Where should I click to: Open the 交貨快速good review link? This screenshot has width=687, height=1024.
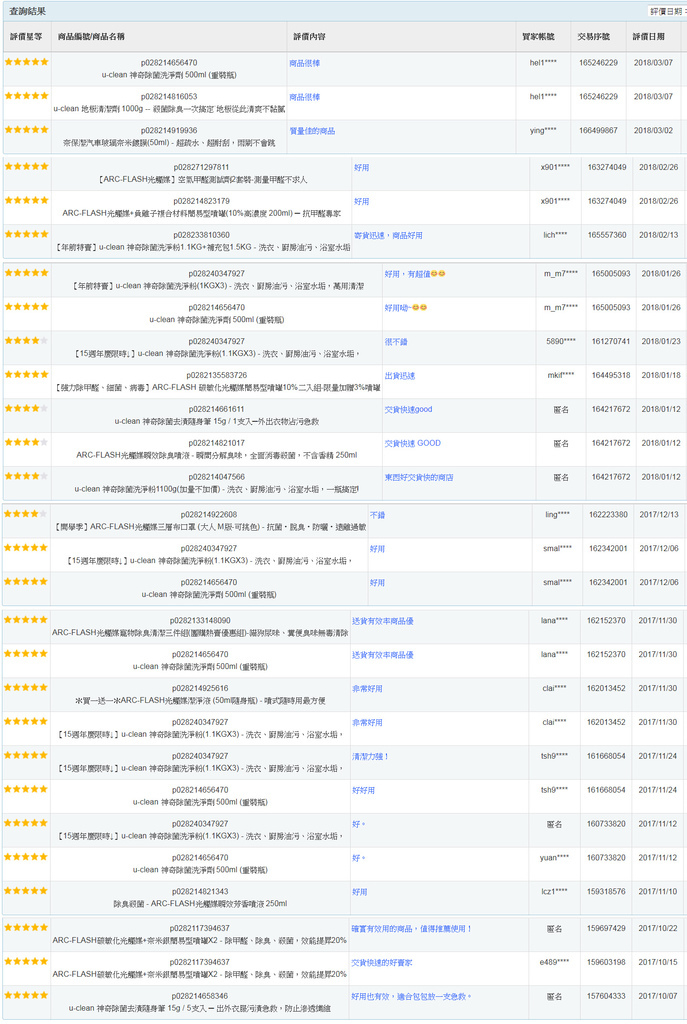coord(408,409)
